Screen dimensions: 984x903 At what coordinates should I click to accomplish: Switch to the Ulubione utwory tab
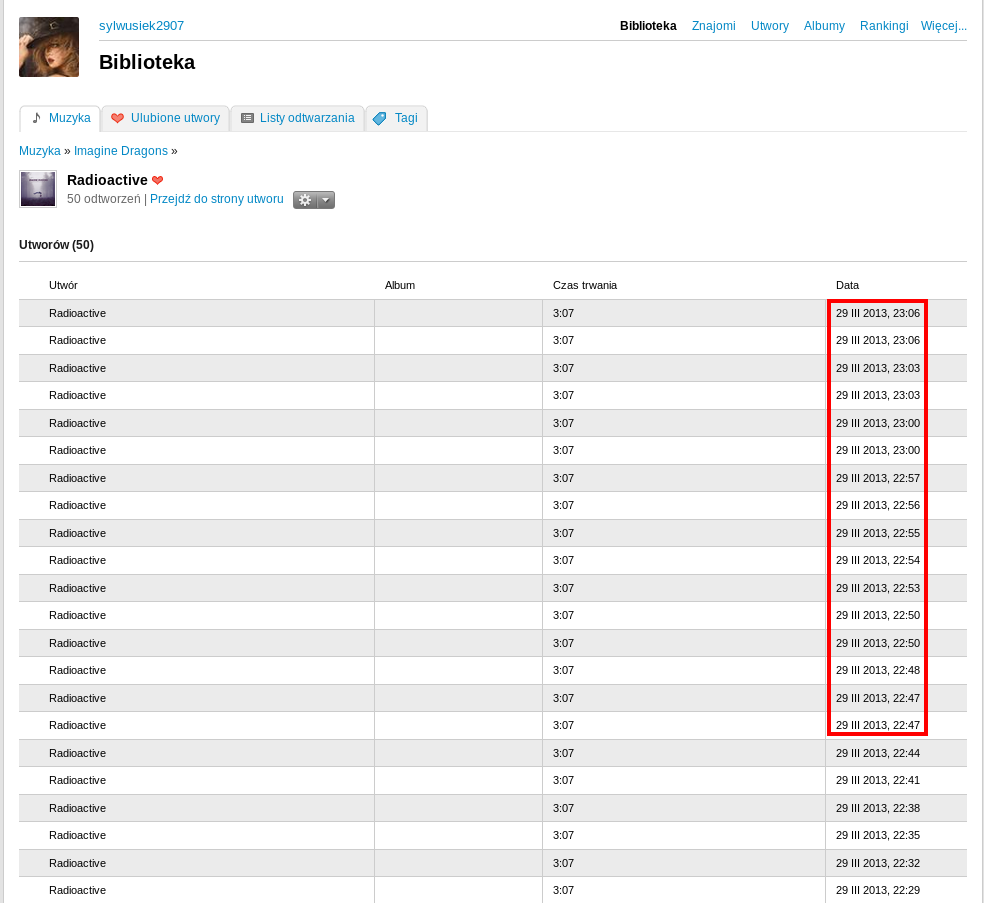click(x=166, y=118)
